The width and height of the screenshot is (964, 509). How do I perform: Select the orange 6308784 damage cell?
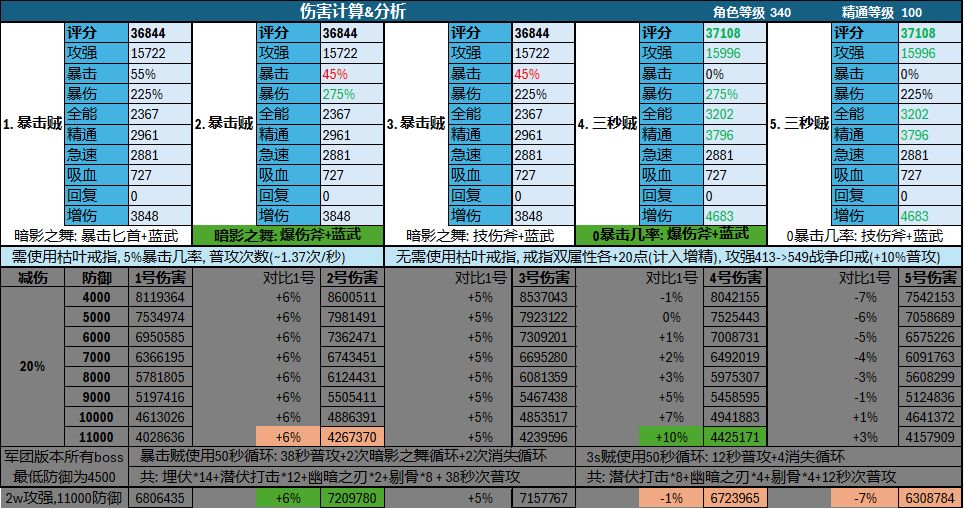click(929, 498)
